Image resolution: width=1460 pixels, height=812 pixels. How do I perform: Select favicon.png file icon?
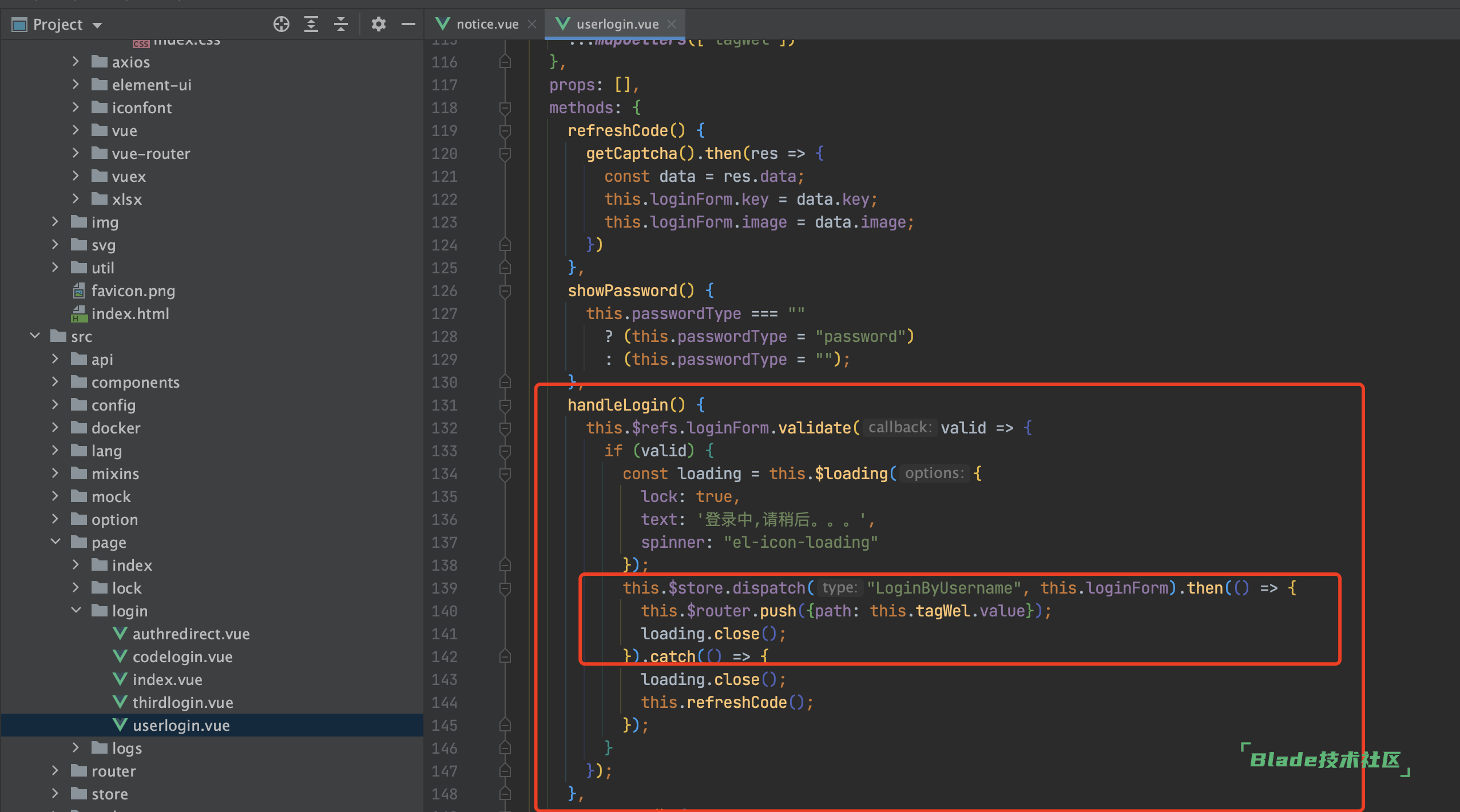(x=78, y=290)
